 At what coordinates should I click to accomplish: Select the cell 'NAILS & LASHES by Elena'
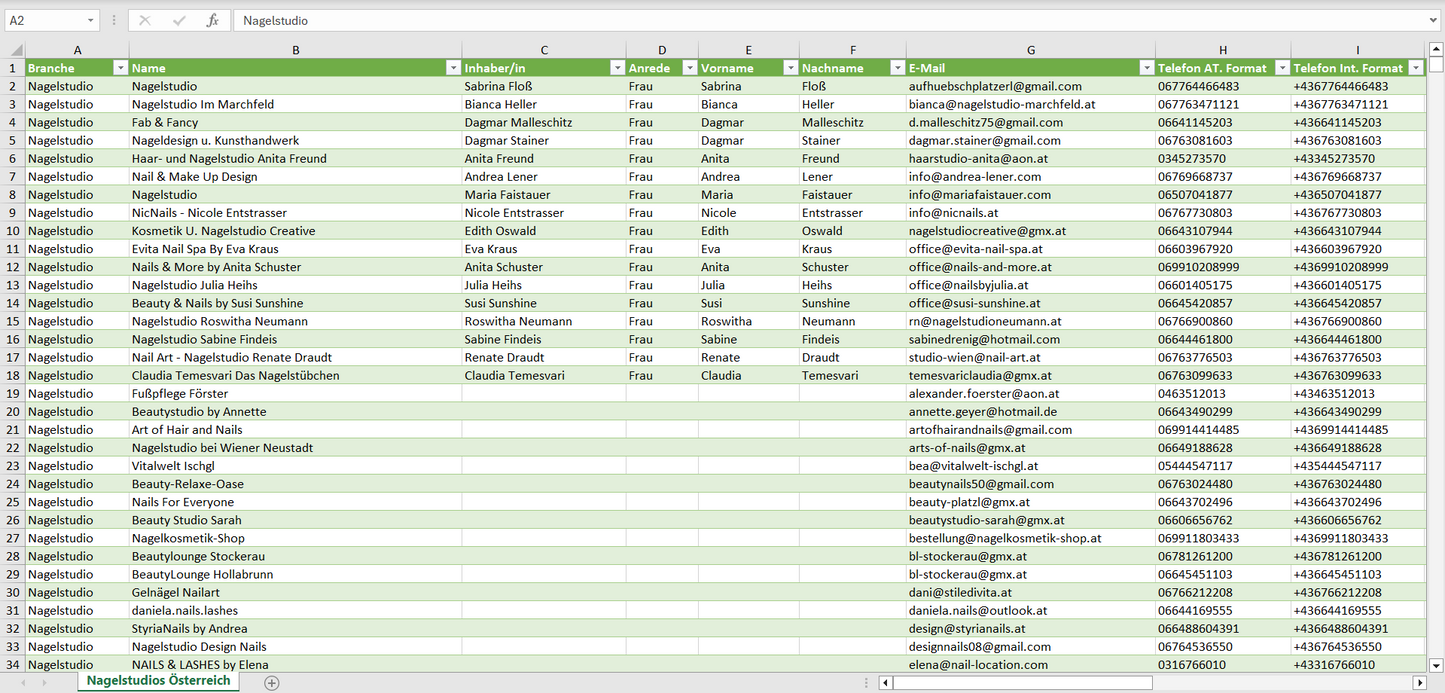coord(295,664)
